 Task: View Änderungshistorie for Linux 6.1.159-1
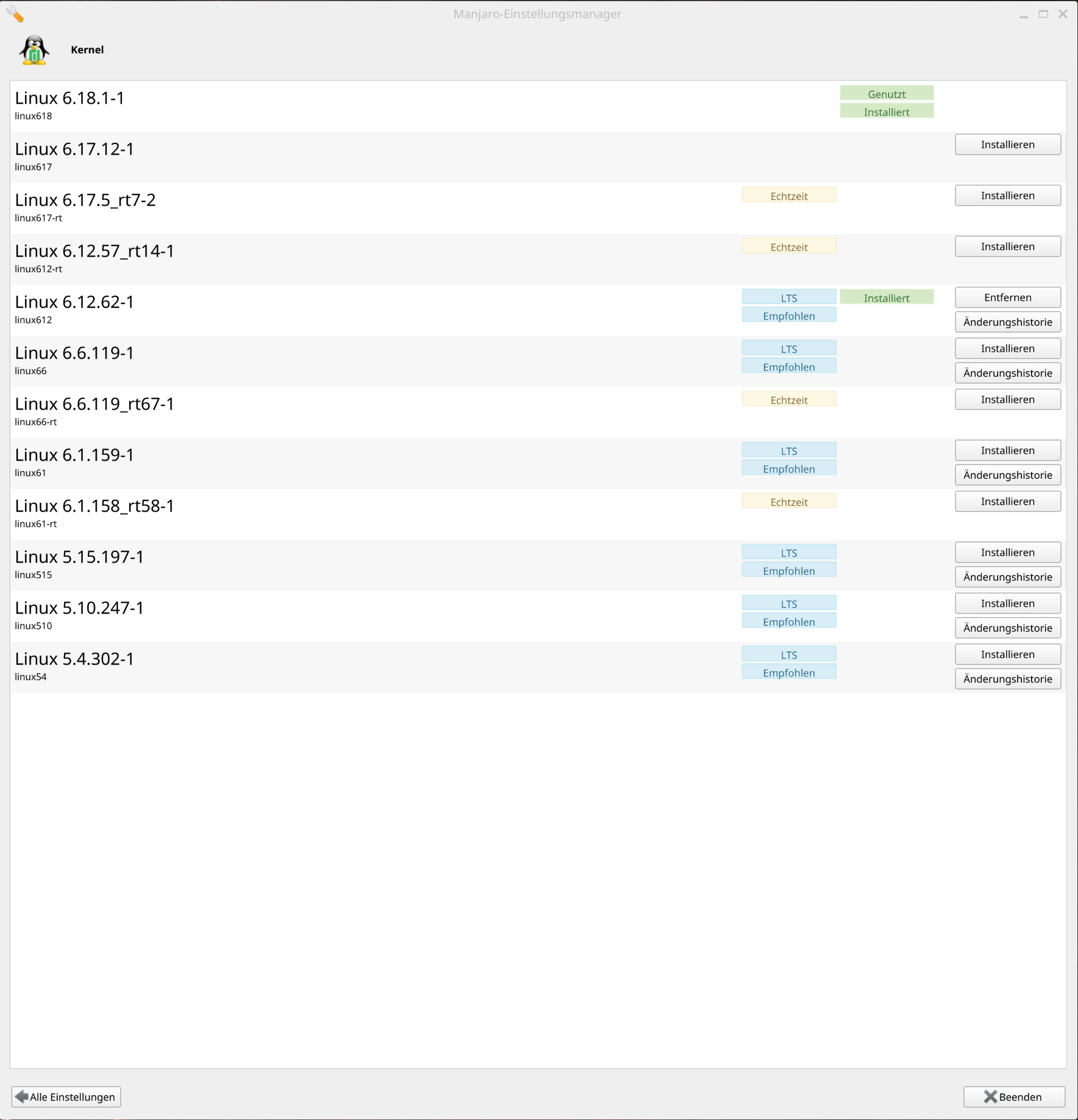point(1007,474)
